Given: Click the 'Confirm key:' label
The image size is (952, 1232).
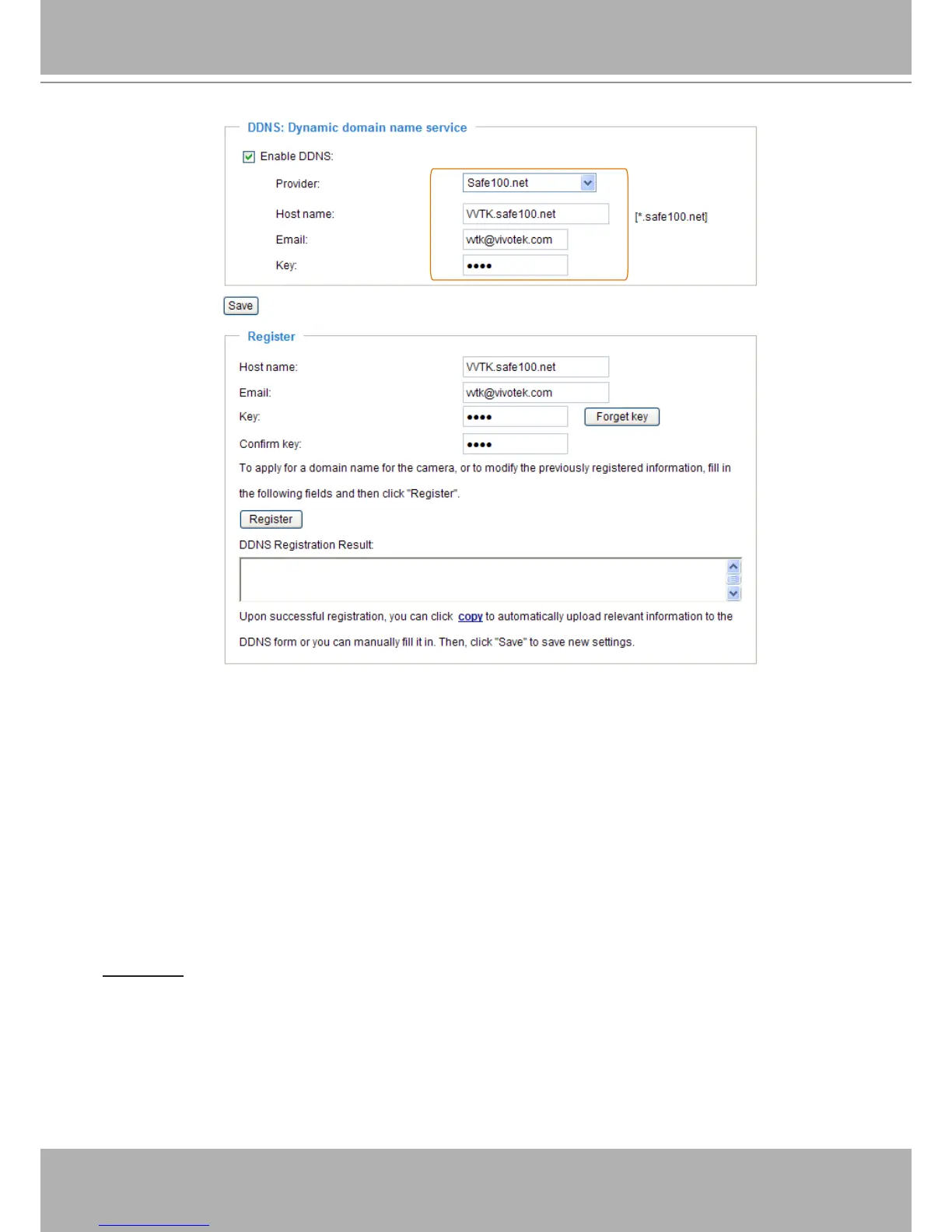Looking at the screenshot, I should [x=270, y=444].
